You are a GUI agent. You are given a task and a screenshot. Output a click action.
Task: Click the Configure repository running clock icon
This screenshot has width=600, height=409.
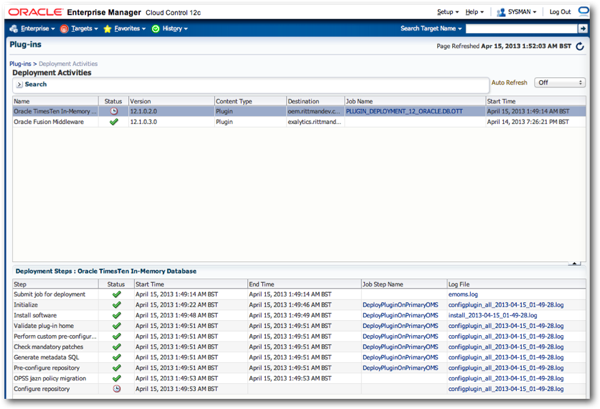coord(117,389)
